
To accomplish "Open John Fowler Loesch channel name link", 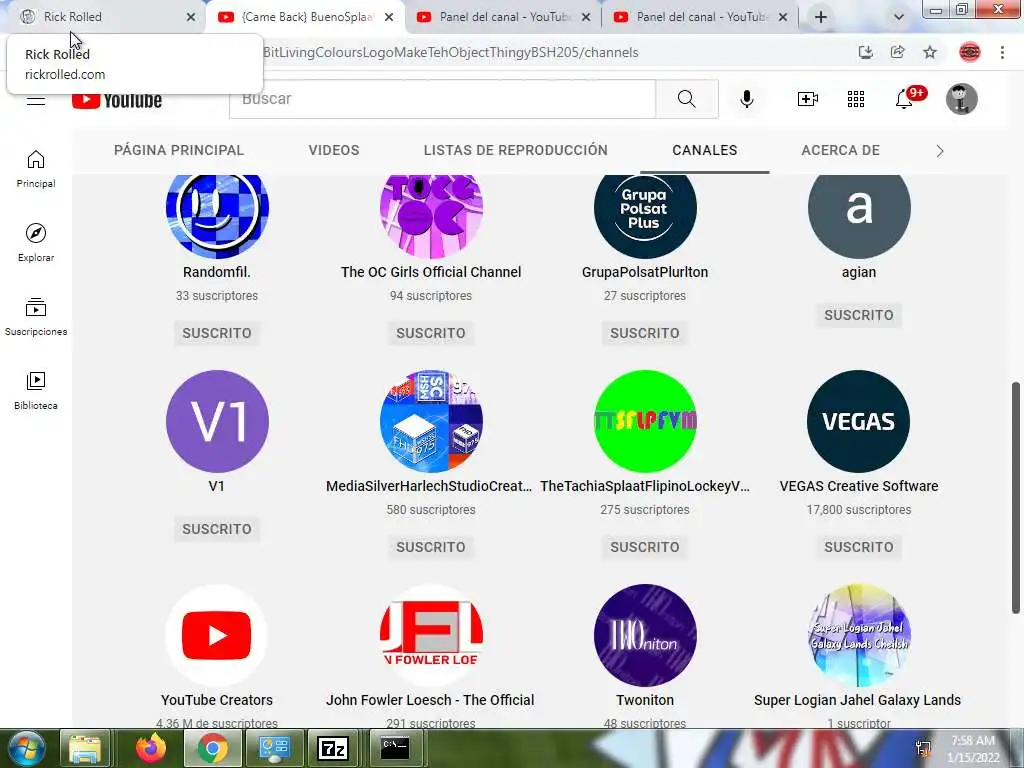I will point(430,700).
